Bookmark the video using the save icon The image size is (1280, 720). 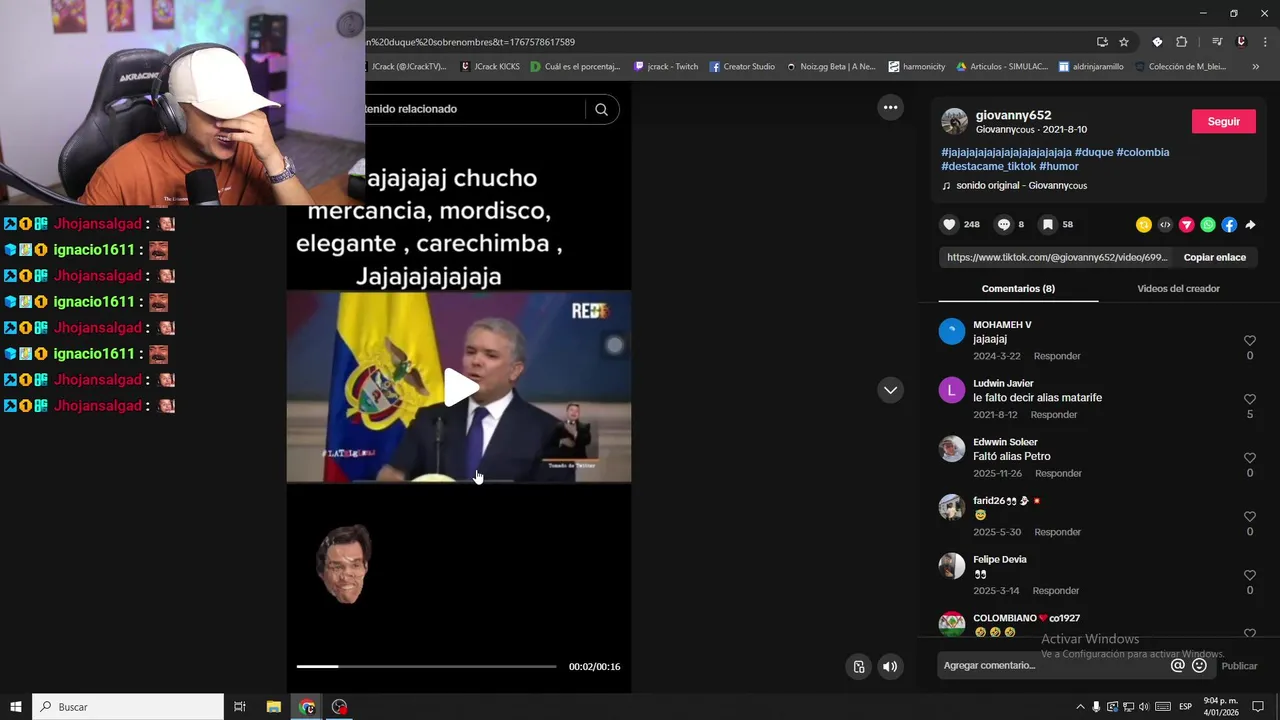tap(1047, 225)
